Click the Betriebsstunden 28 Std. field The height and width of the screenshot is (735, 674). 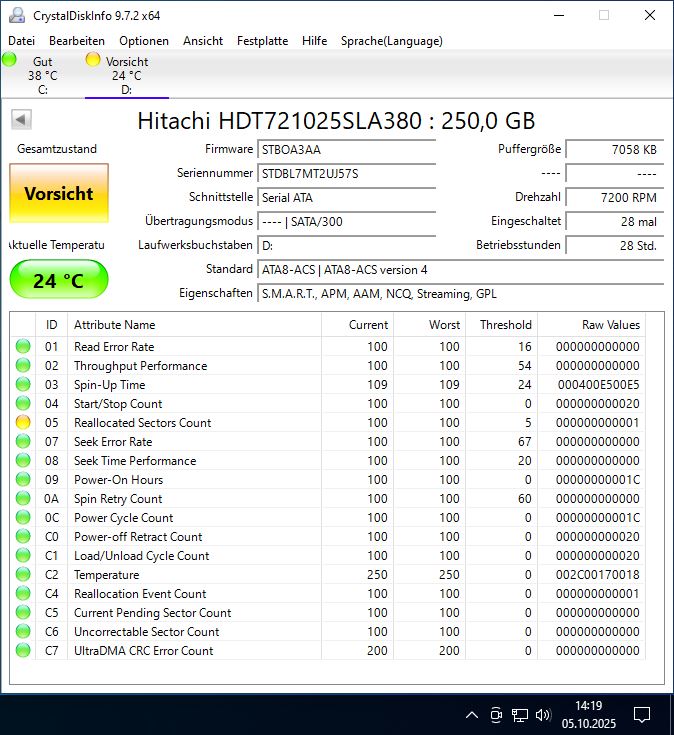click(614, 245)
